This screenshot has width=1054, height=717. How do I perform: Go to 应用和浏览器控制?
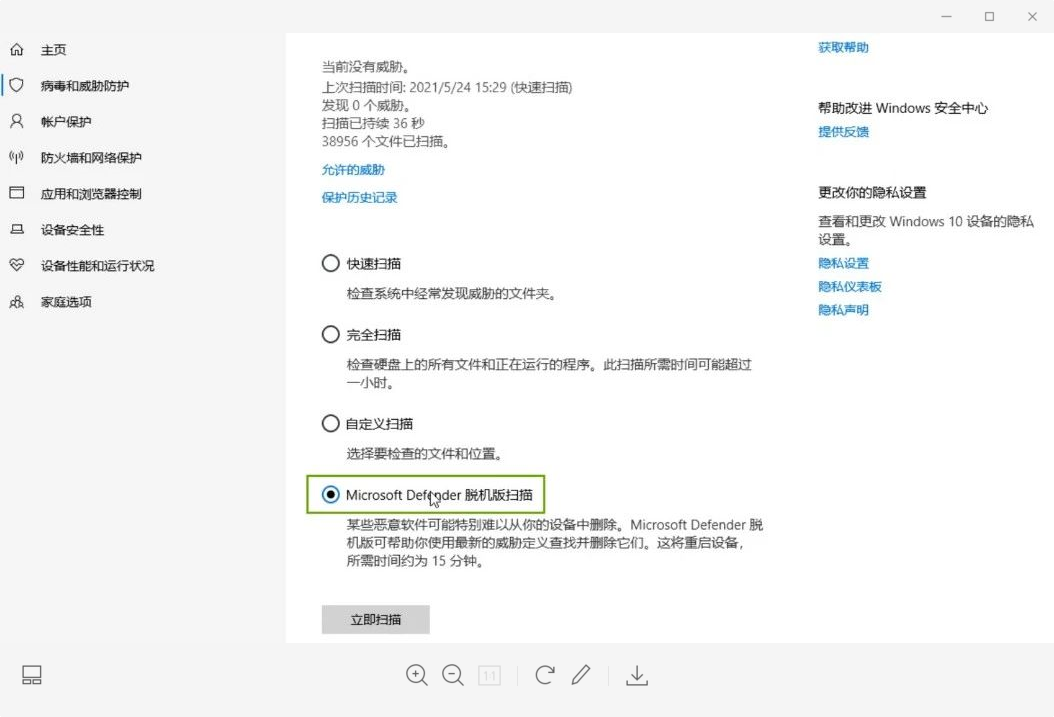tap(91, 194)
